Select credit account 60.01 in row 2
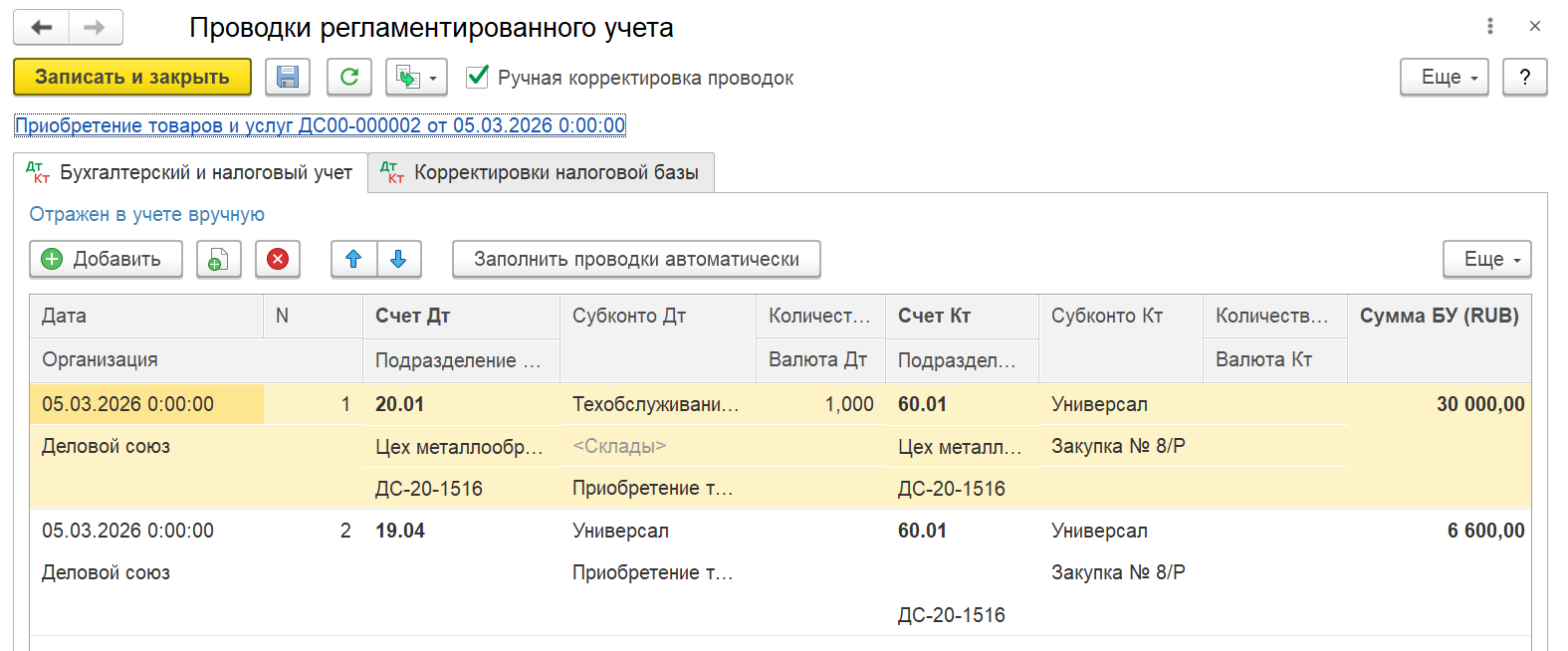The height and width of the screenshot is (651, 1568). [962, 531]
